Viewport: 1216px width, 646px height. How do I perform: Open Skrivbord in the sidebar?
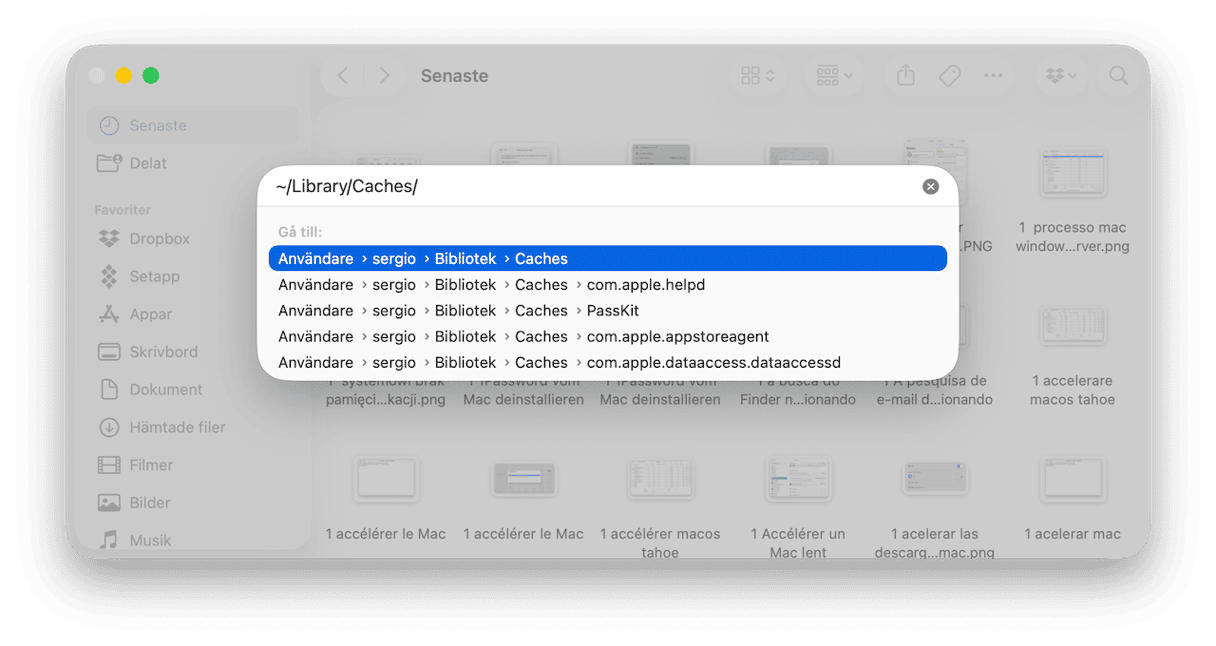[193, 352]
